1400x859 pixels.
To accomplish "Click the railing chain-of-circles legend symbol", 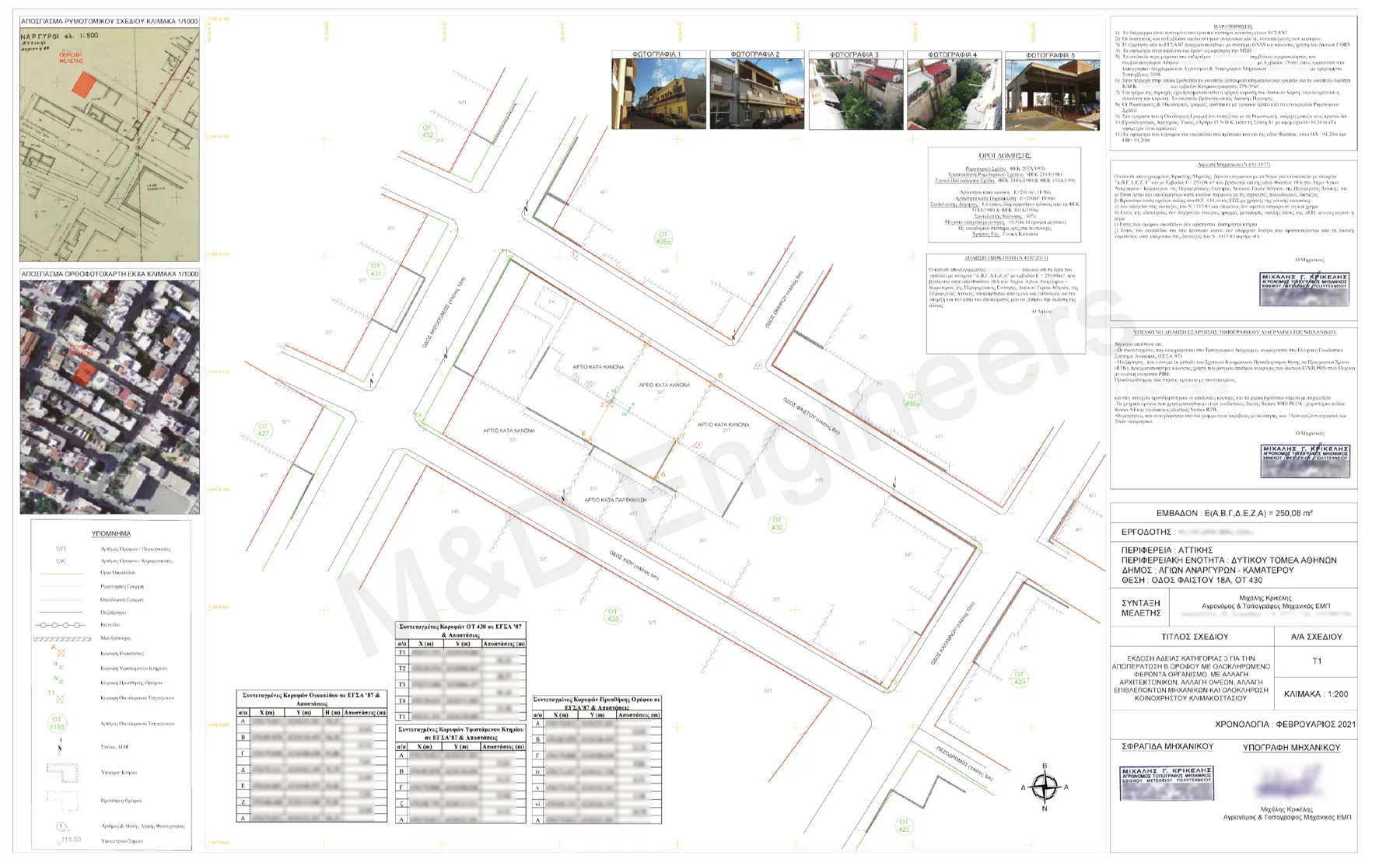I will tap(60, 625).
